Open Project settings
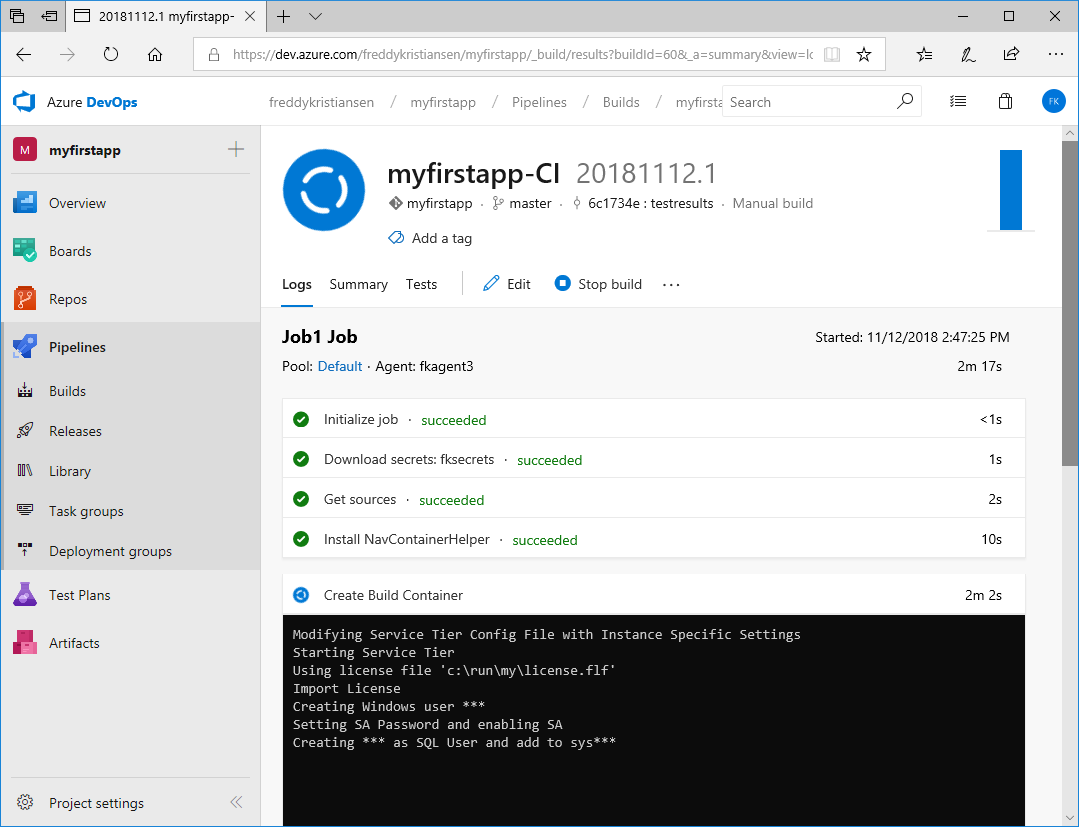 pos(96,803)
